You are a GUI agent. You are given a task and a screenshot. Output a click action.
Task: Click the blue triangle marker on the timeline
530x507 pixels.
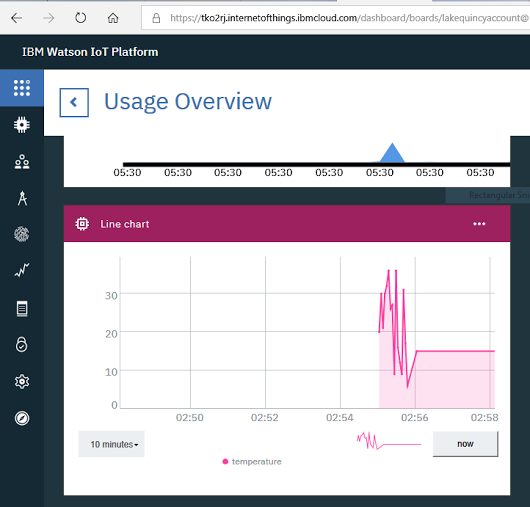[x=392, y=153]
